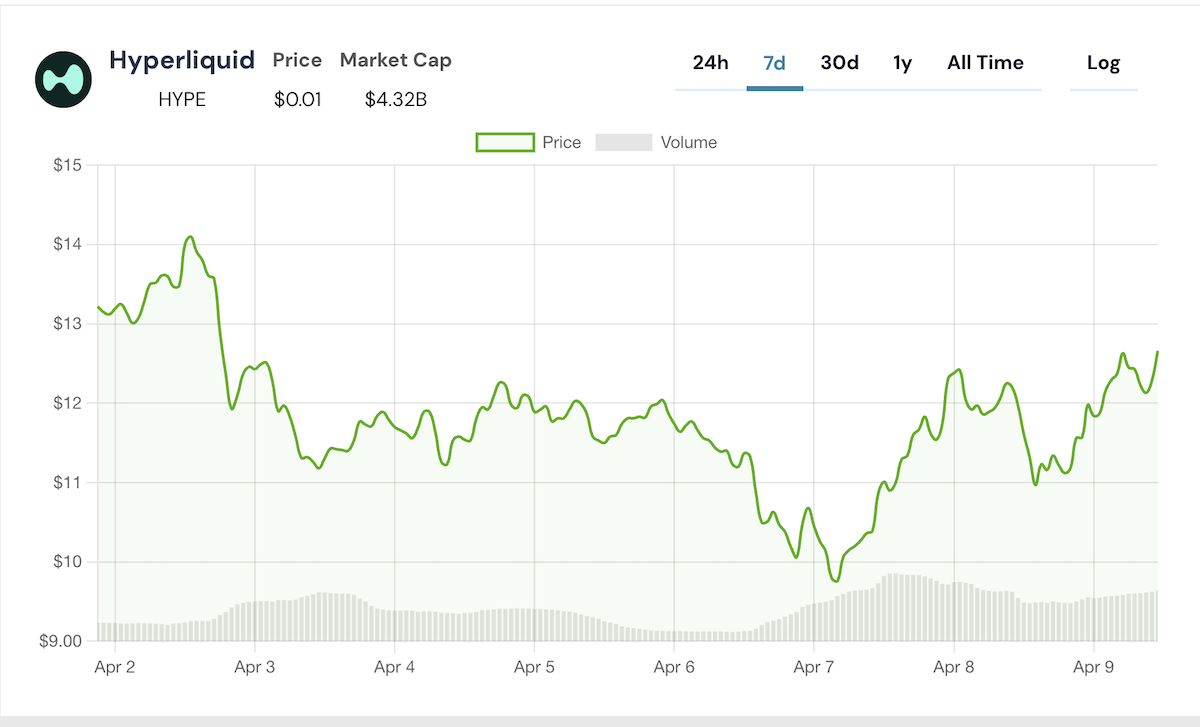Click the $12 y-axis label
1200x727 pixels.
68,403
